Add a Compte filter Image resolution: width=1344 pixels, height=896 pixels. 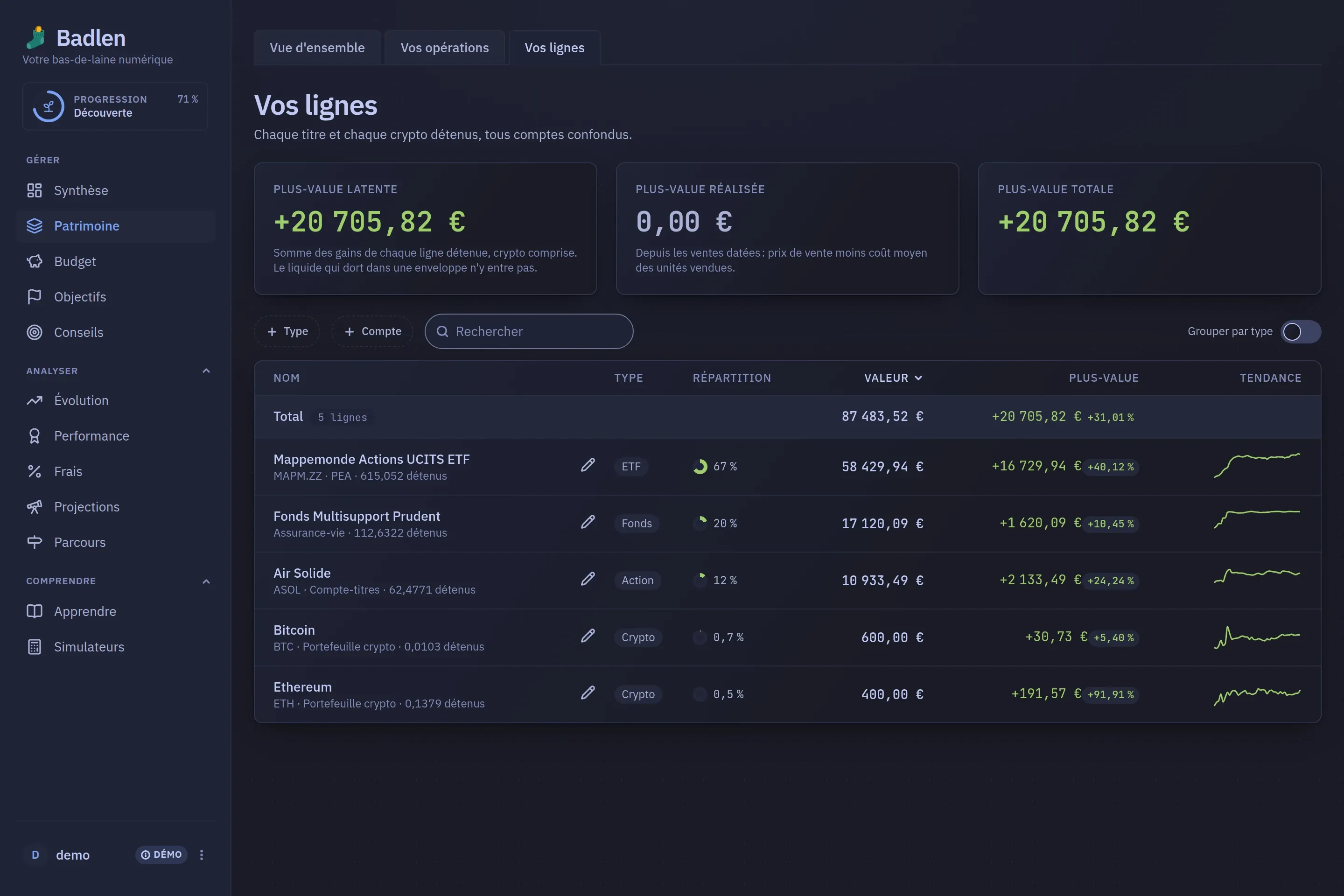coord(372,331)
